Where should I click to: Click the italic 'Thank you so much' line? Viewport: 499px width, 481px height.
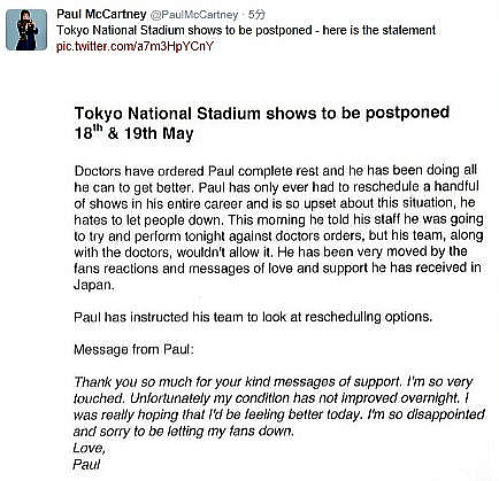tap(273, 382)
